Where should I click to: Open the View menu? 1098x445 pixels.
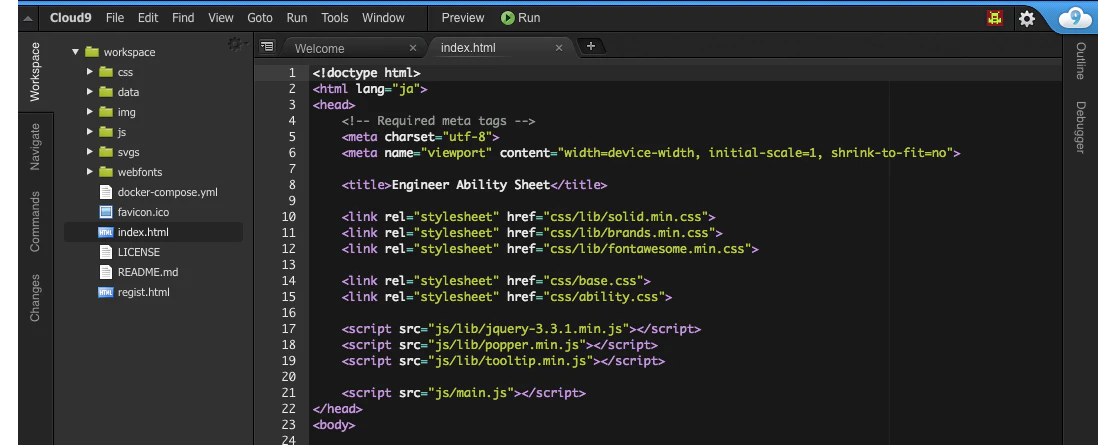tap(221, 18)
